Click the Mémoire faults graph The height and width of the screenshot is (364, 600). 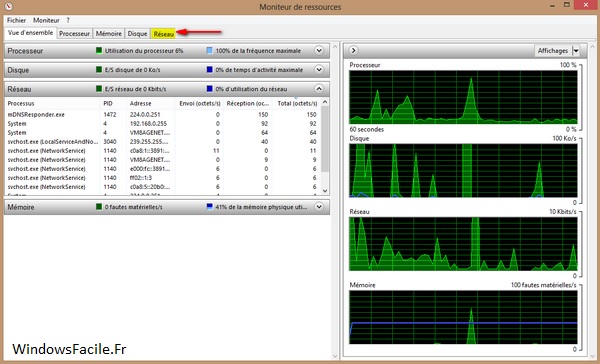point(463,317)
